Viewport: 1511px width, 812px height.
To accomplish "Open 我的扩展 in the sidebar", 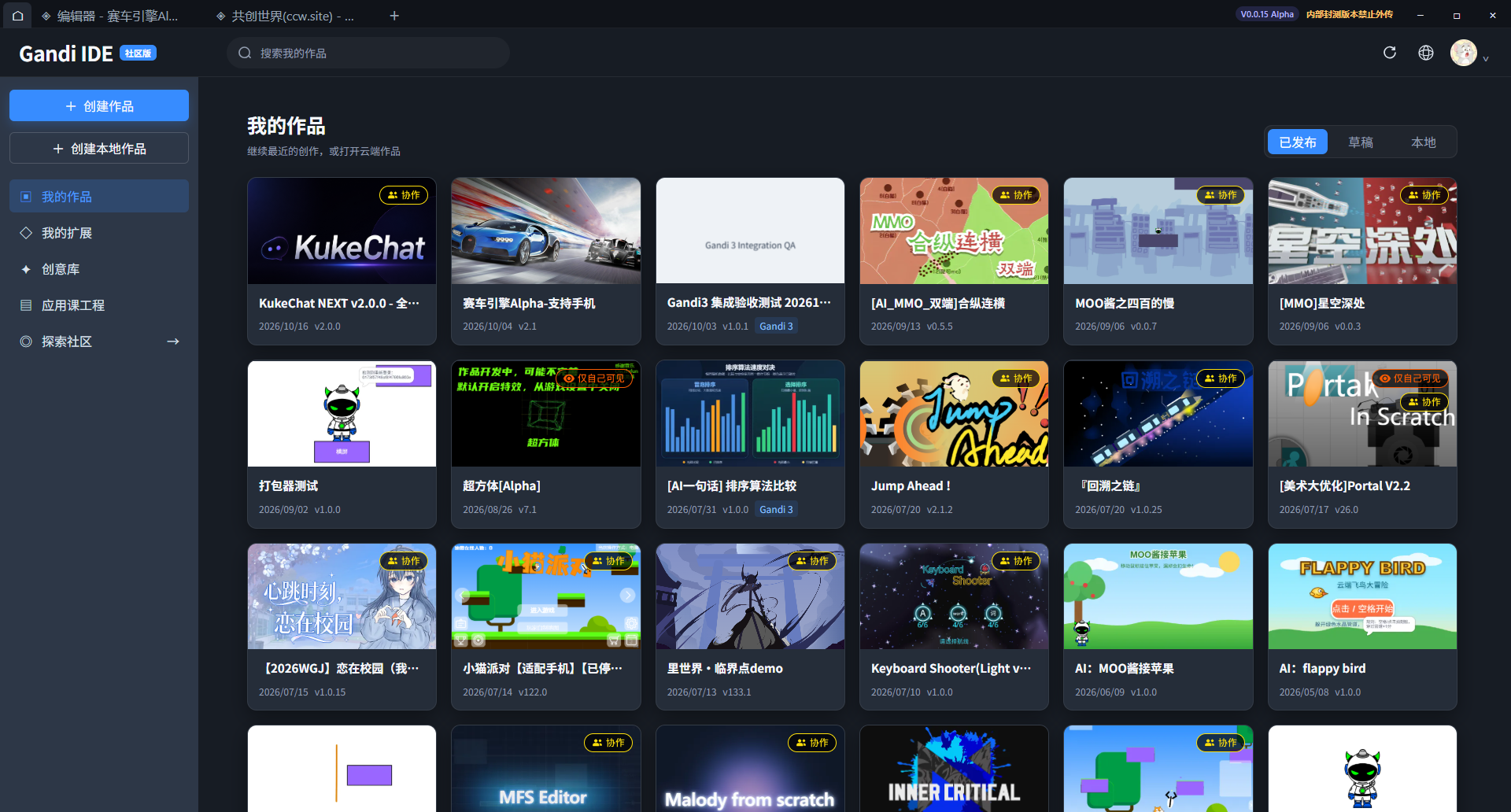I will (99, 232).
